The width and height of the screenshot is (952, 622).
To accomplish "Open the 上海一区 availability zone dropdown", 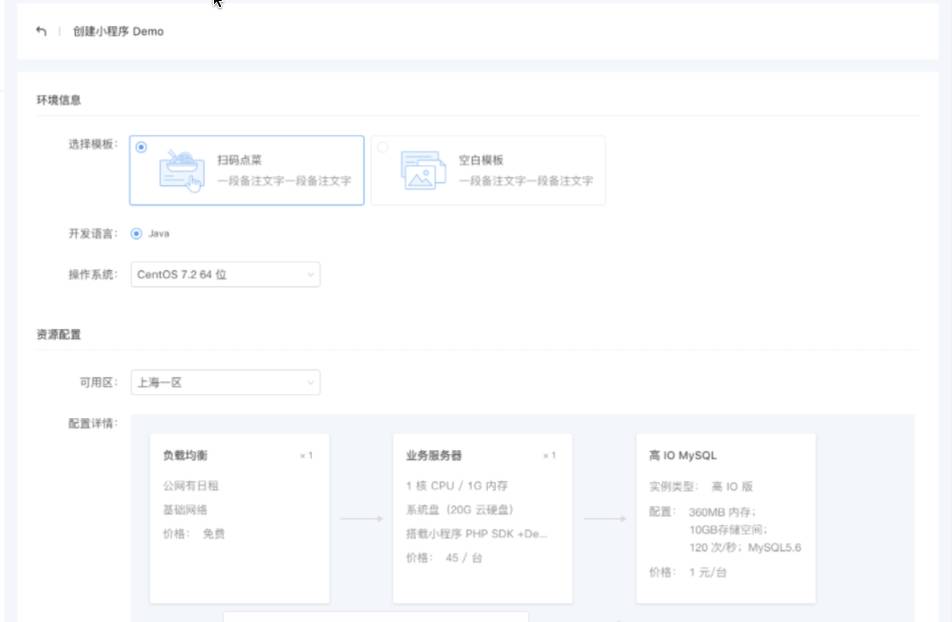I will pos(225,383).
